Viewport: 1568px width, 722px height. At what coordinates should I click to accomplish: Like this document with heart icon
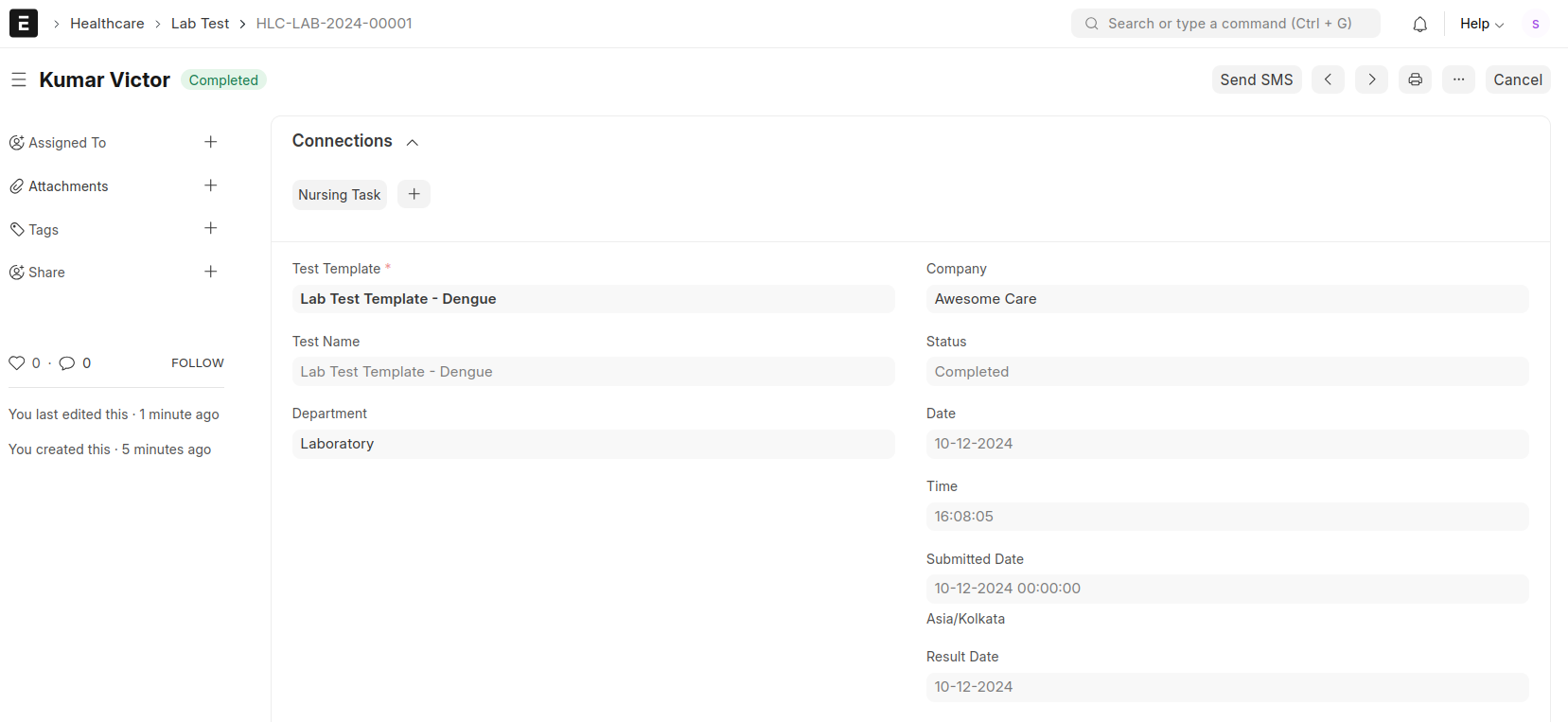17,362
